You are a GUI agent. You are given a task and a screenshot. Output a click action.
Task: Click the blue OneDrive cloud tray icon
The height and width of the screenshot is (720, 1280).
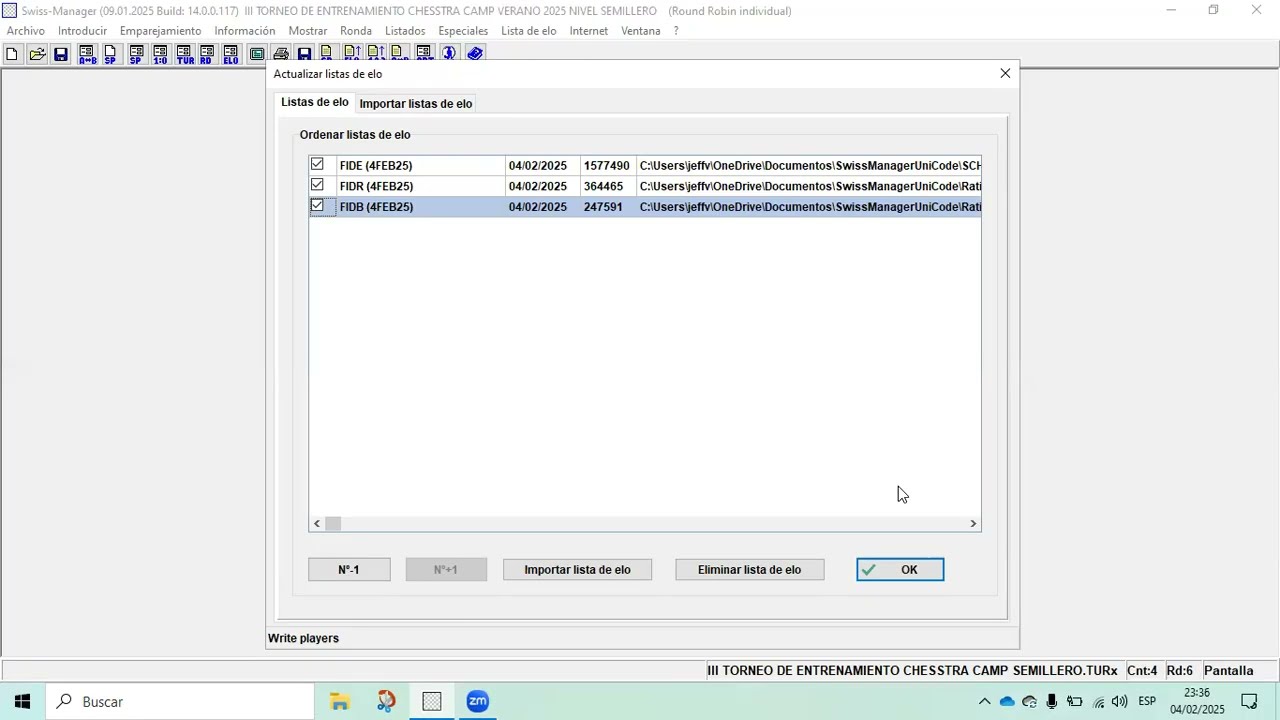1007,702
